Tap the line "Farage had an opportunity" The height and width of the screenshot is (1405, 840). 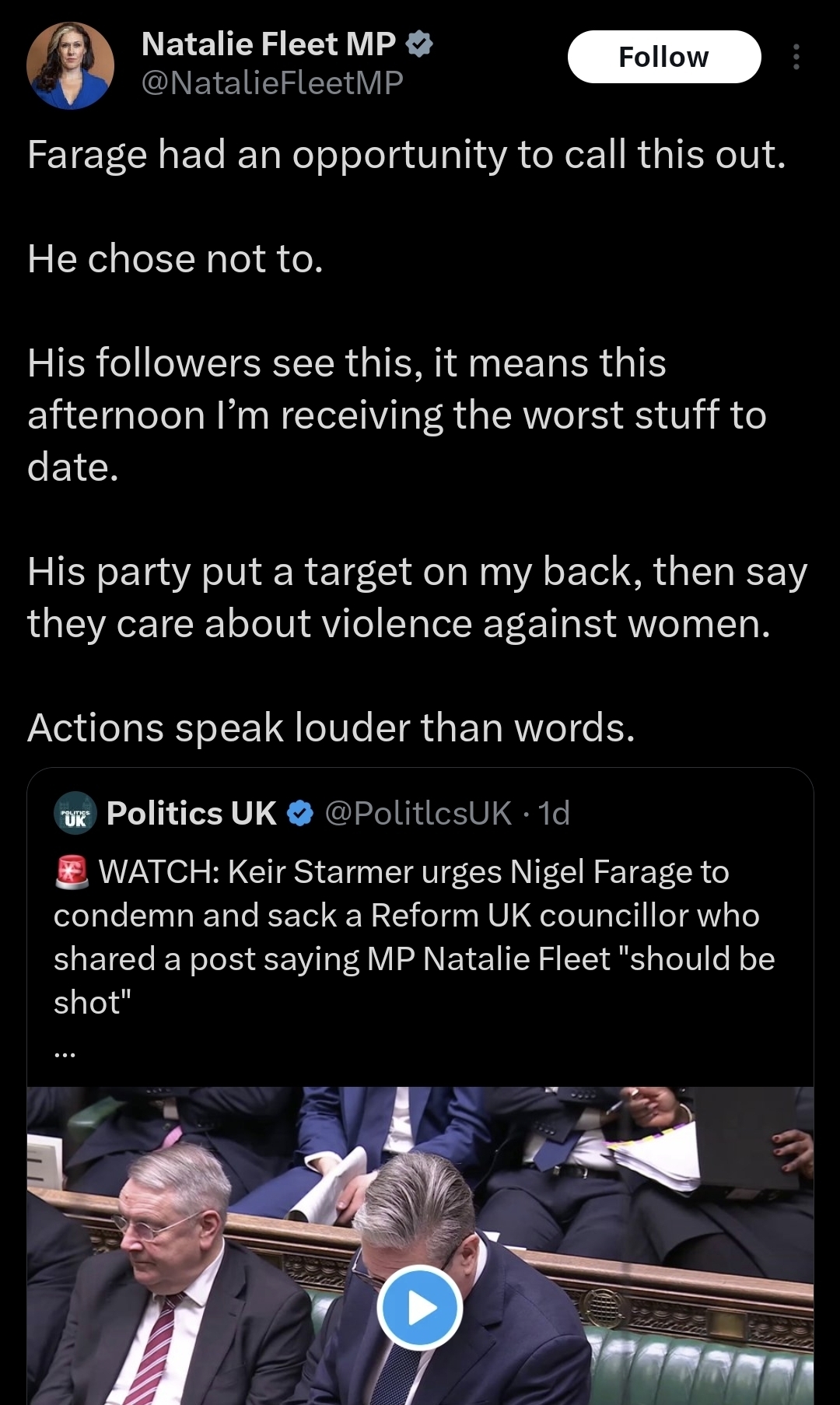pyautogui.click(x=406, y=155)
